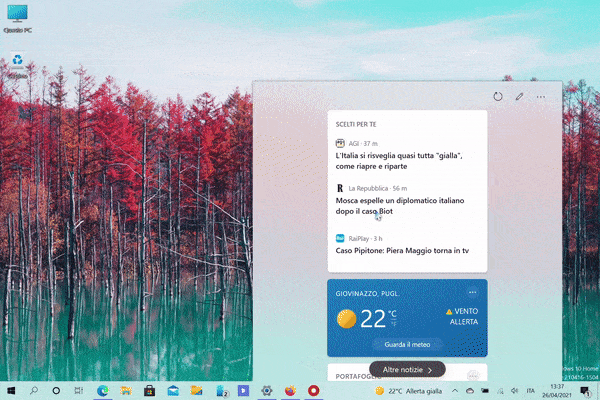Open the Windows Start menu
The height and width of the screenshot is (400, 600).
[x=11, y=390]
